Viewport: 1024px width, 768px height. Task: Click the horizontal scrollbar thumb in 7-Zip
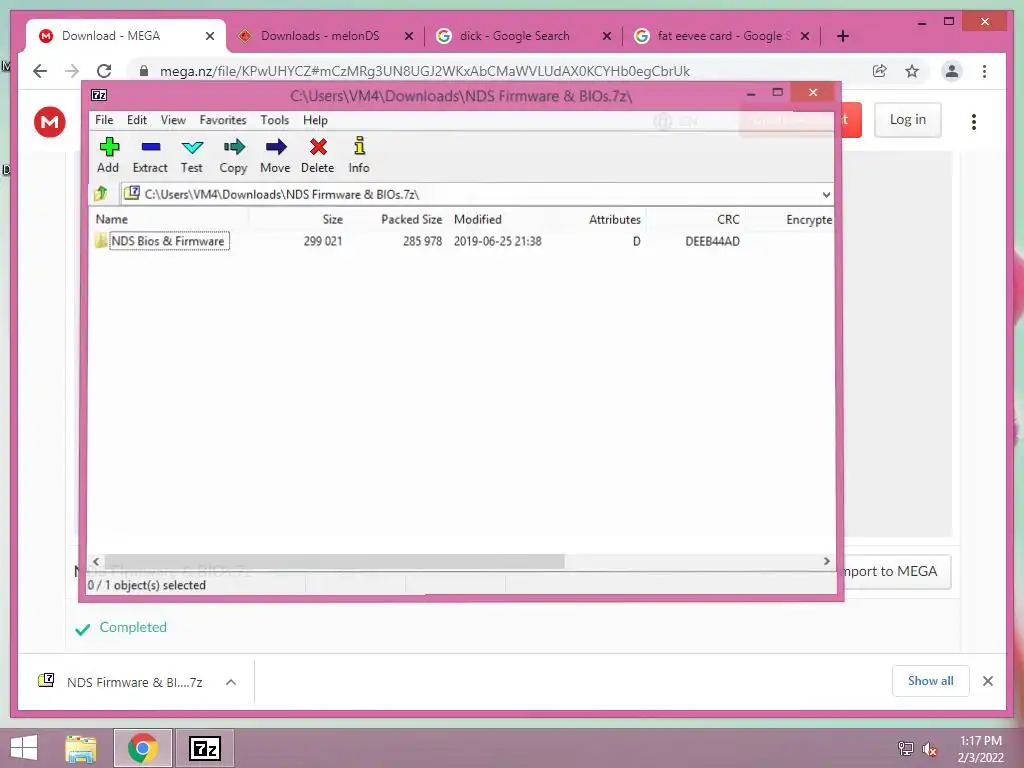click(x=334, y=562)
